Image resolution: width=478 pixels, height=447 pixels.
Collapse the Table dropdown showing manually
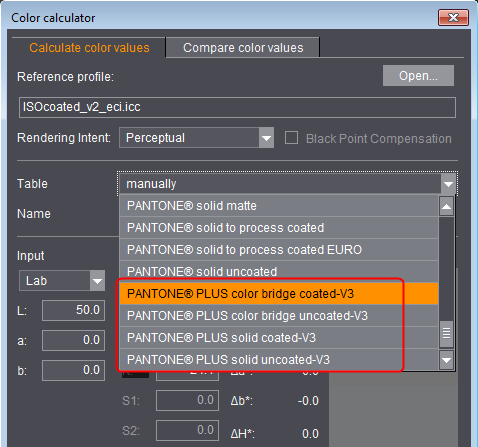287,184
